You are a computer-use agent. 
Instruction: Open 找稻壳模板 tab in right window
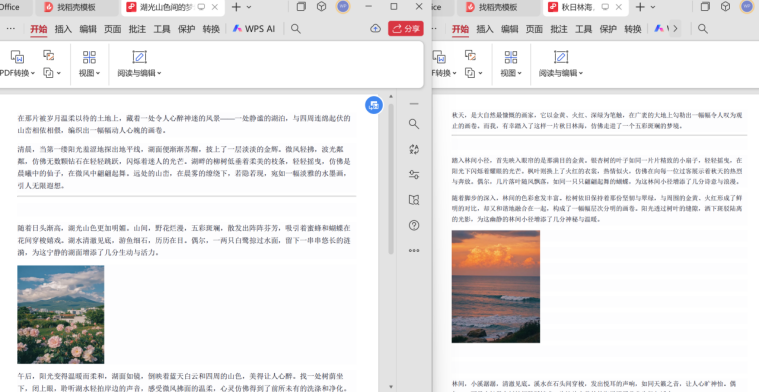498,7
